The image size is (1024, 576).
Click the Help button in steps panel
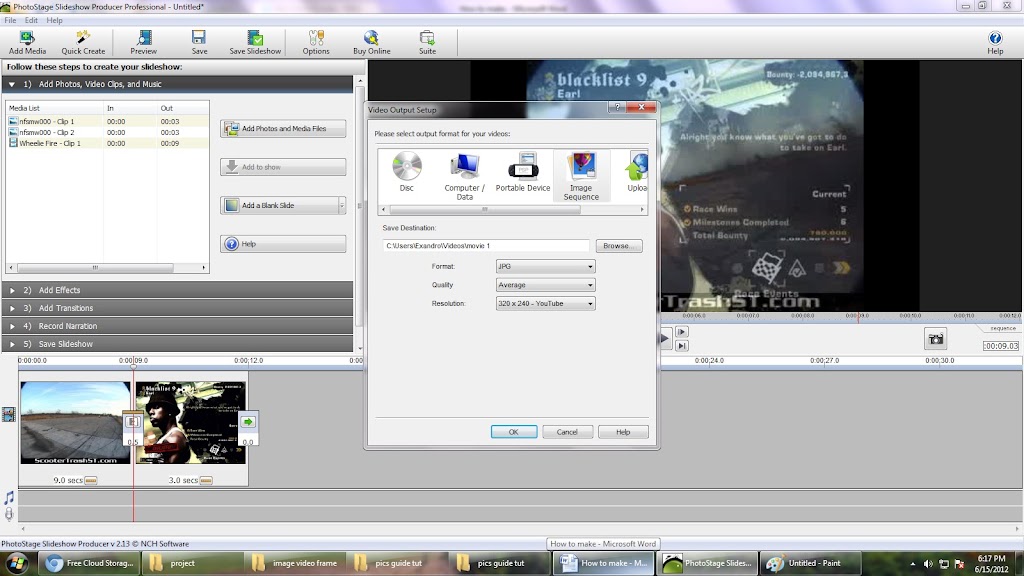(x=283, y=244)
